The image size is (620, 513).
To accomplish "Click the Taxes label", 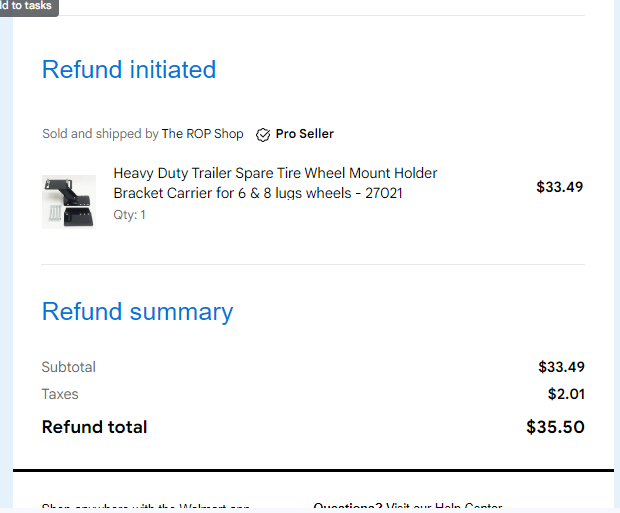I will (x=60, y=394).
